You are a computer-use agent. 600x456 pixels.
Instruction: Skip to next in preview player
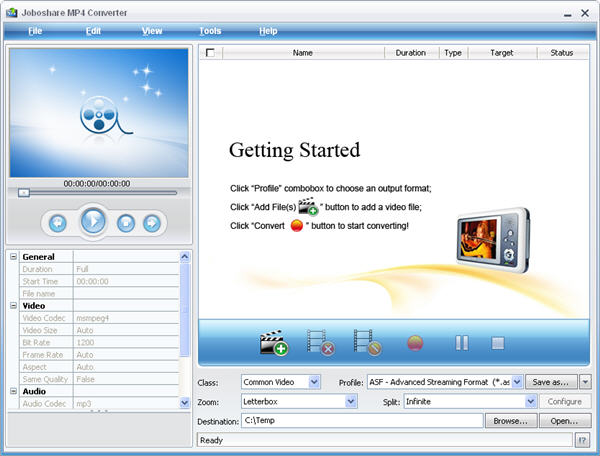click(x=152, y=223)
